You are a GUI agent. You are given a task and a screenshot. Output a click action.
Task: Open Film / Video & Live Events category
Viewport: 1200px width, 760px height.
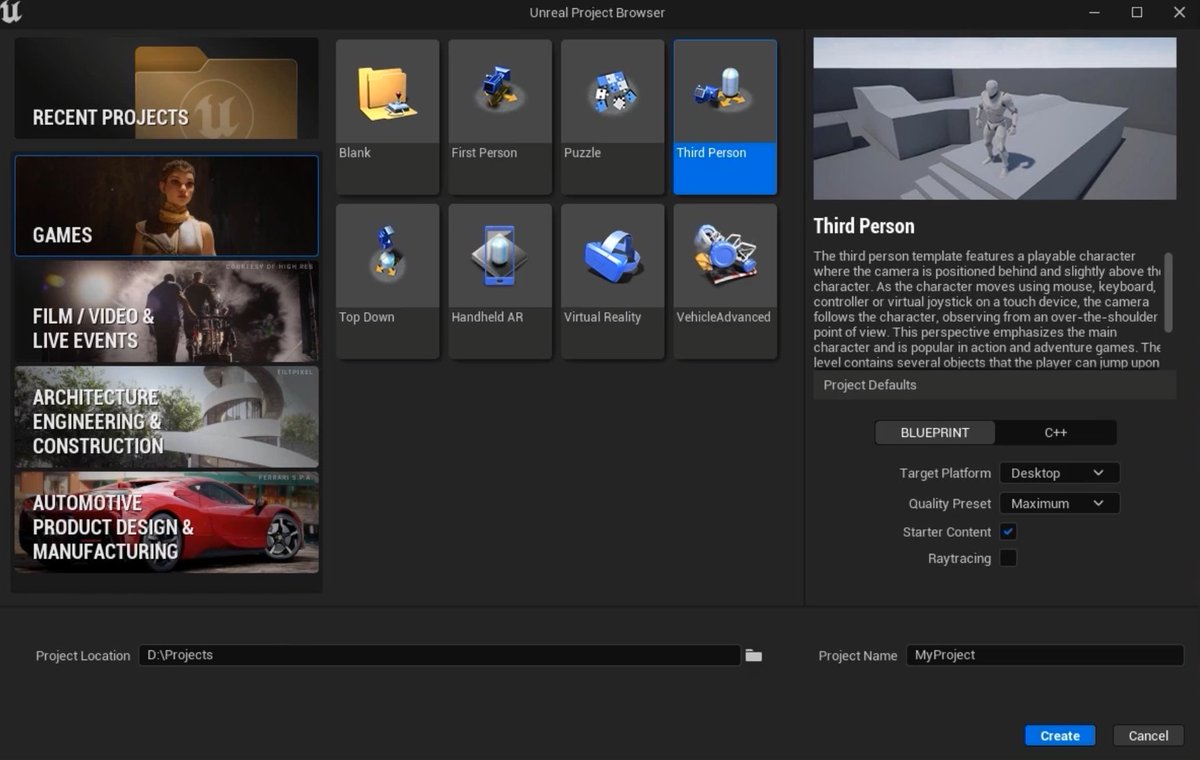(x=166, y=311)
